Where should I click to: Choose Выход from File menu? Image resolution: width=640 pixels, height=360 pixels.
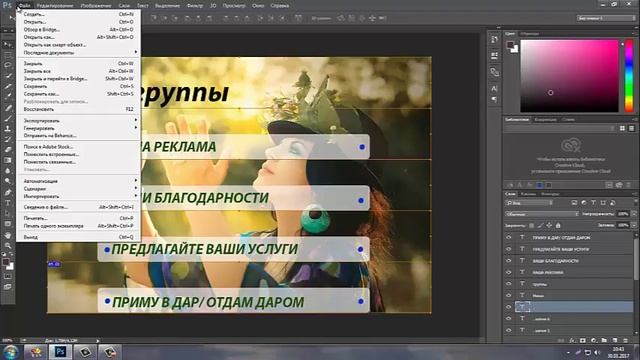(78, 237)
